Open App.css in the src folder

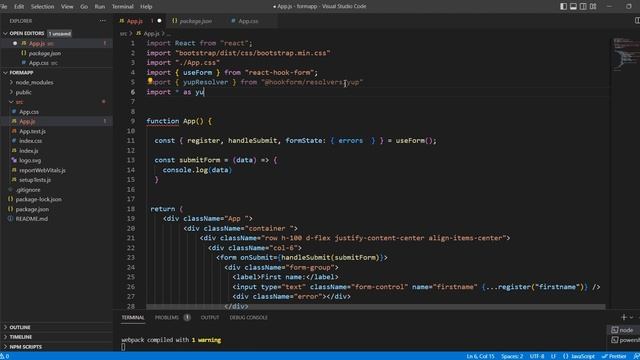point(29,111)
